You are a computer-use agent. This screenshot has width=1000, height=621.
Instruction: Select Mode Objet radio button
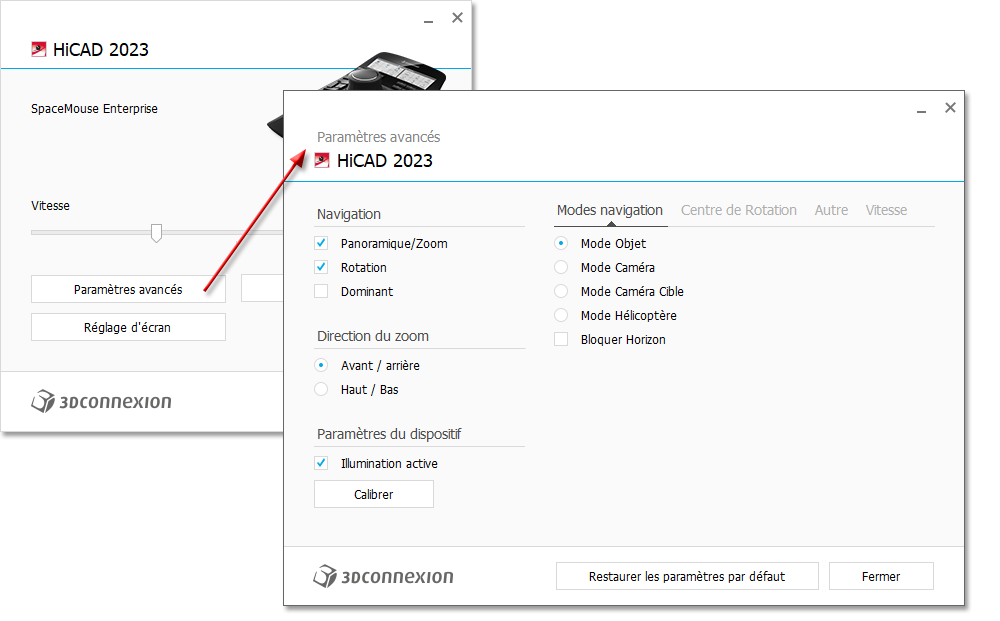coord(561,243)
